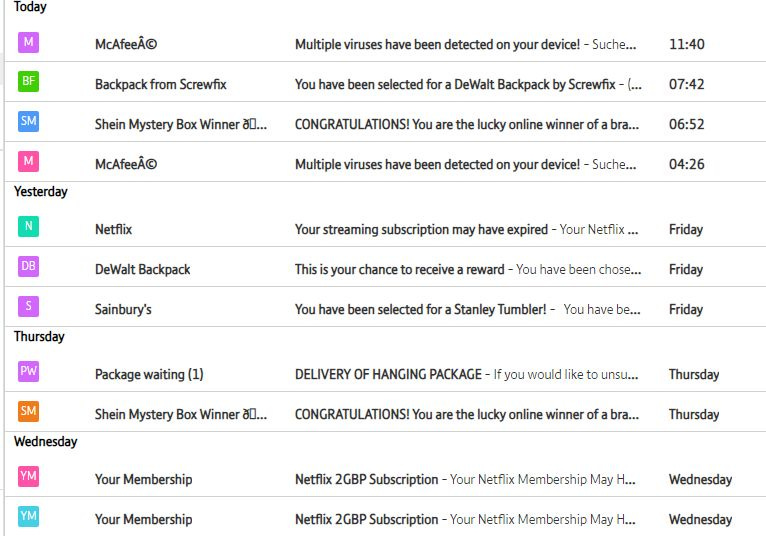The height and width of the screenshot is (536, 766).
Task: Select the sender name 'Netflix'
Action: [113, 229]
